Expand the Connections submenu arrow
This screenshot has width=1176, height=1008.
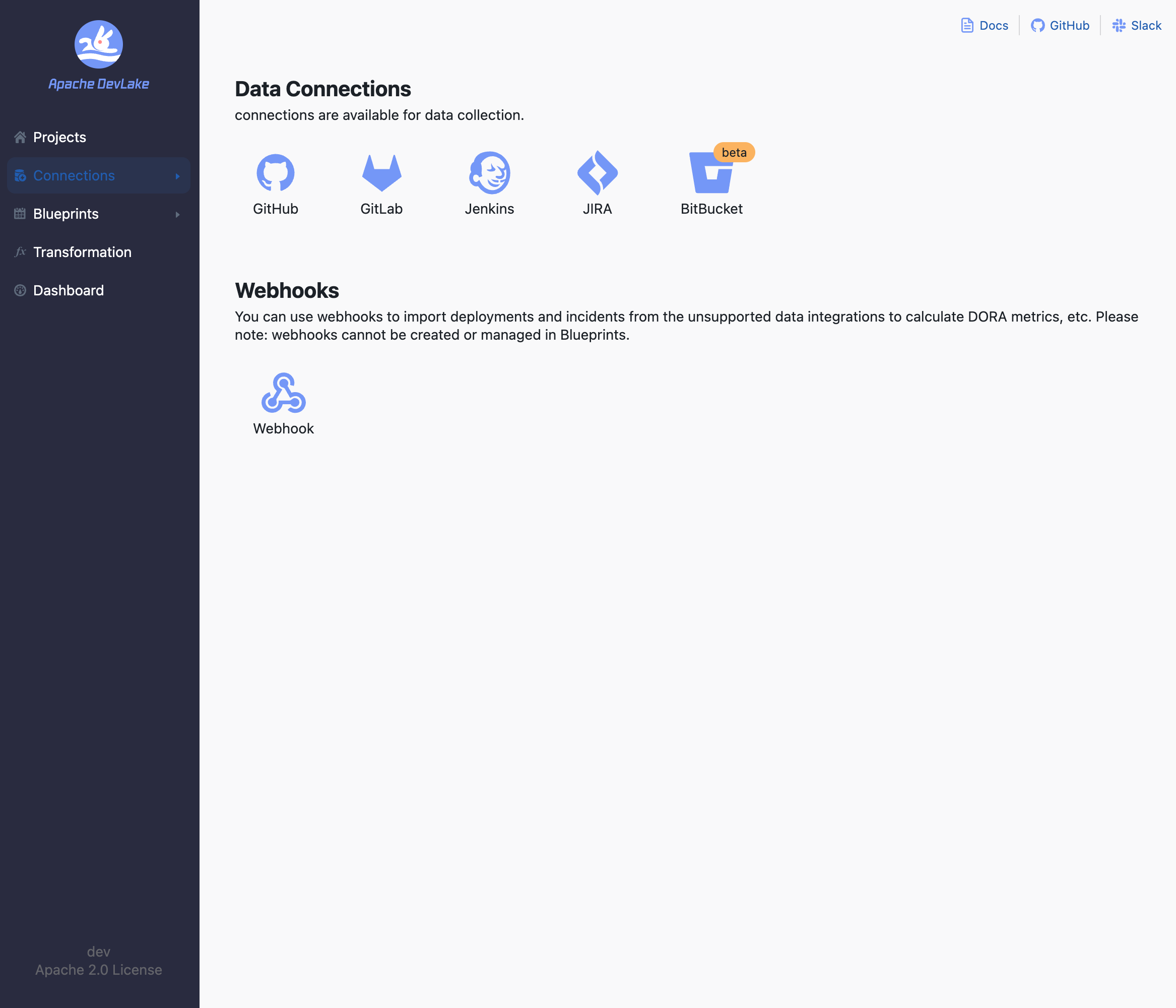pos(178,176)
